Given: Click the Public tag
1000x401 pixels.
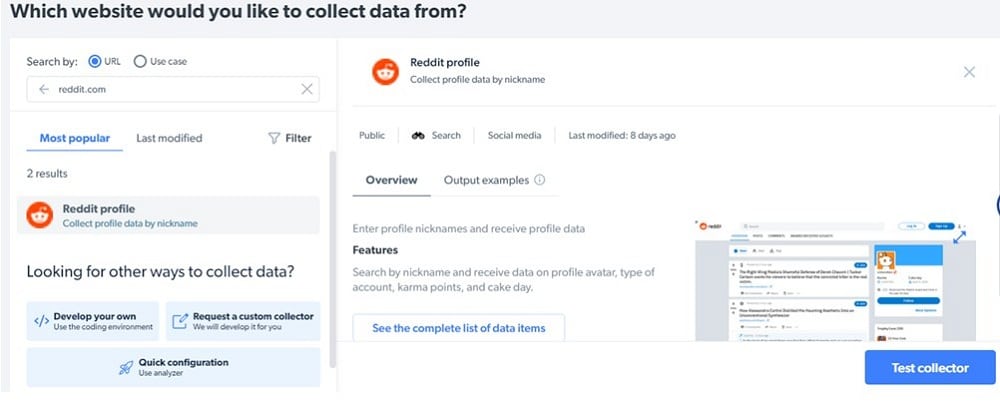Looking at the screenshot, I should 372,136.
